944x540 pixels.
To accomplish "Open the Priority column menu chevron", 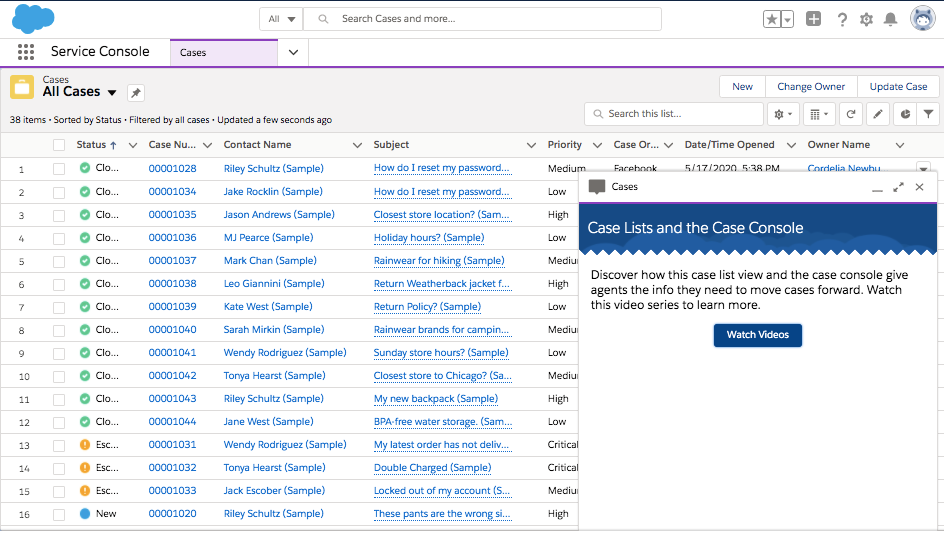I will tap(597, 145).
